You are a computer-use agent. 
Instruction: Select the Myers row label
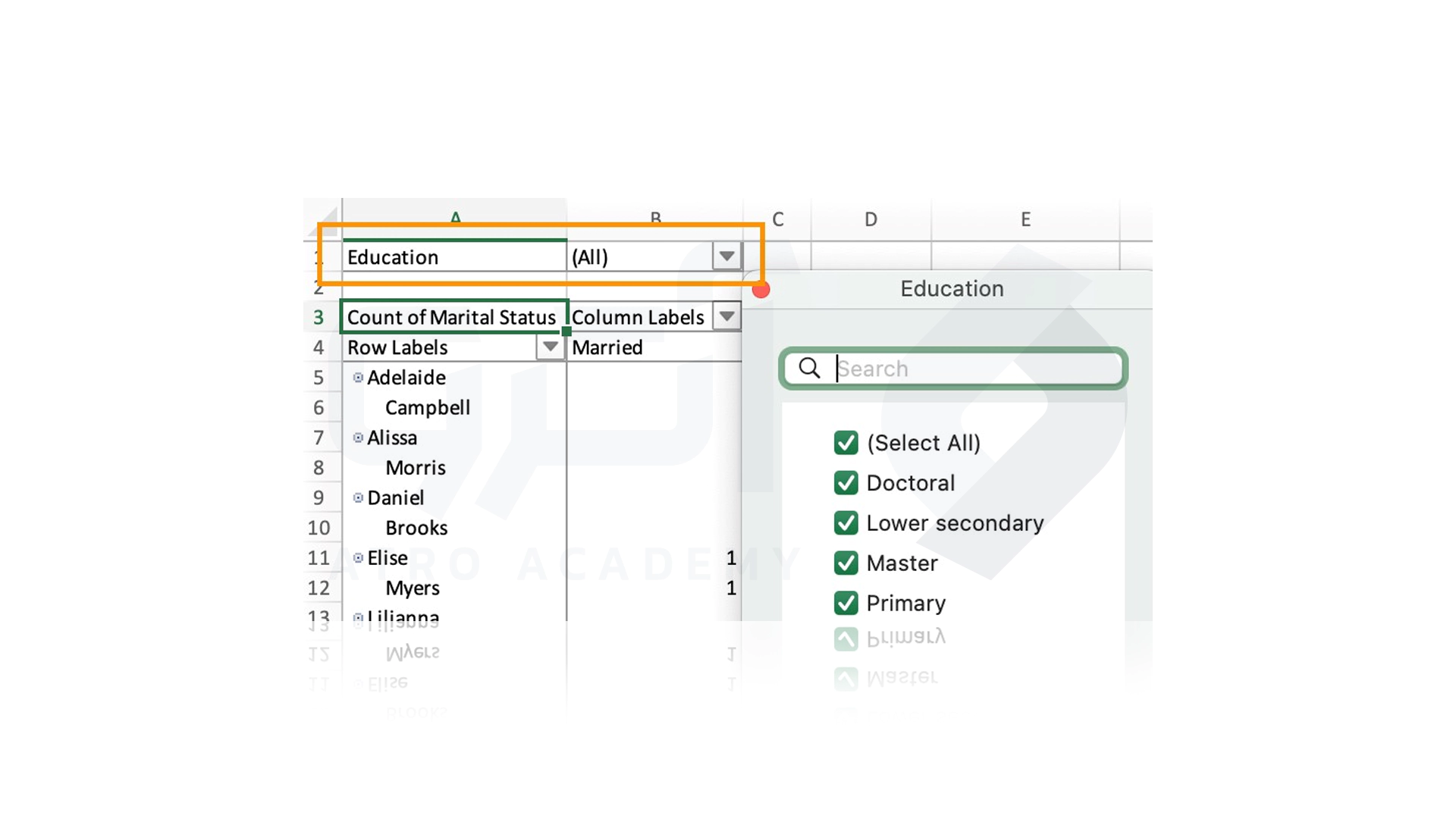(x=413, y=588)
